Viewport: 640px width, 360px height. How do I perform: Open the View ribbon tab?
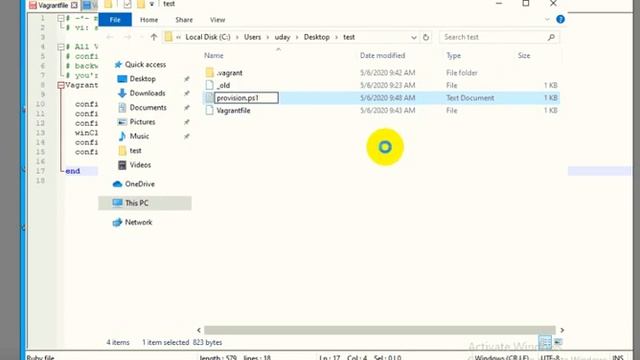(218, 20)
